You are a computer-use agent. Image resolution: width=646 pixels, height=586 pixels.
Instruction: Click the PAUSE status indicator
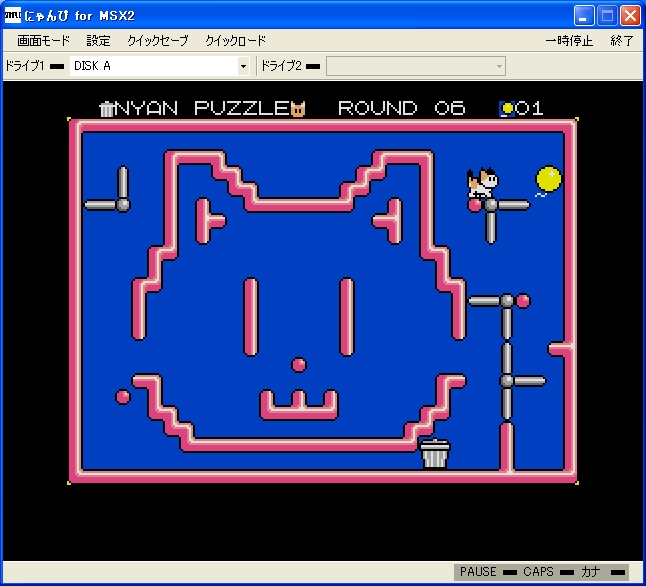pyautogui.click(x=488, y=572)
